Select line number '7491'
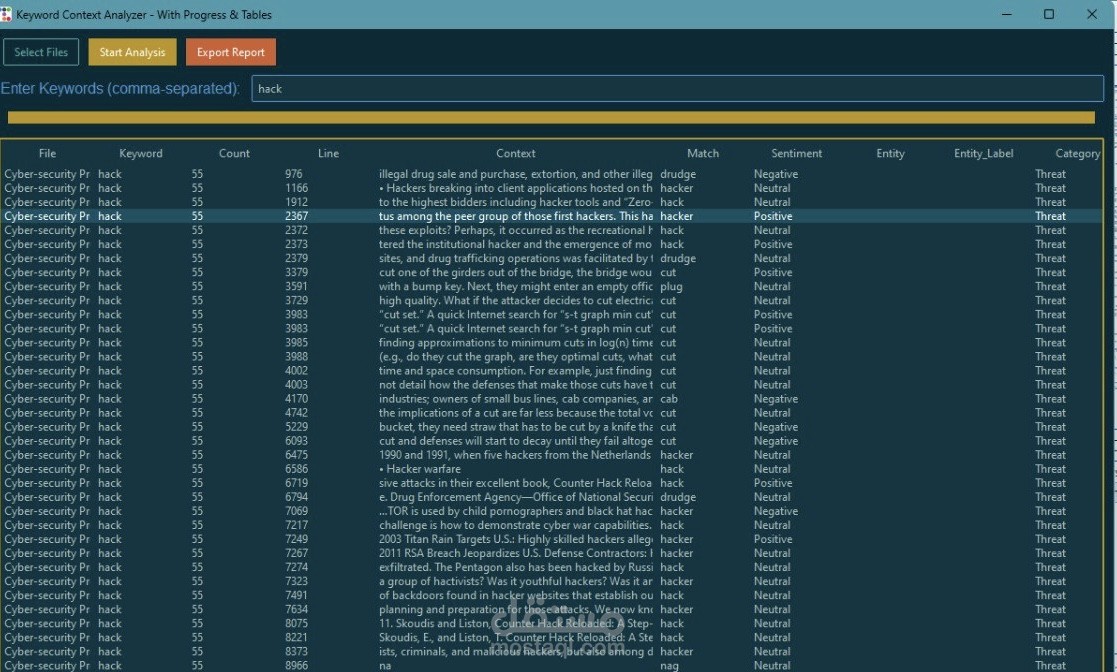The image size is (1117, 672). [x=296, y=595]
